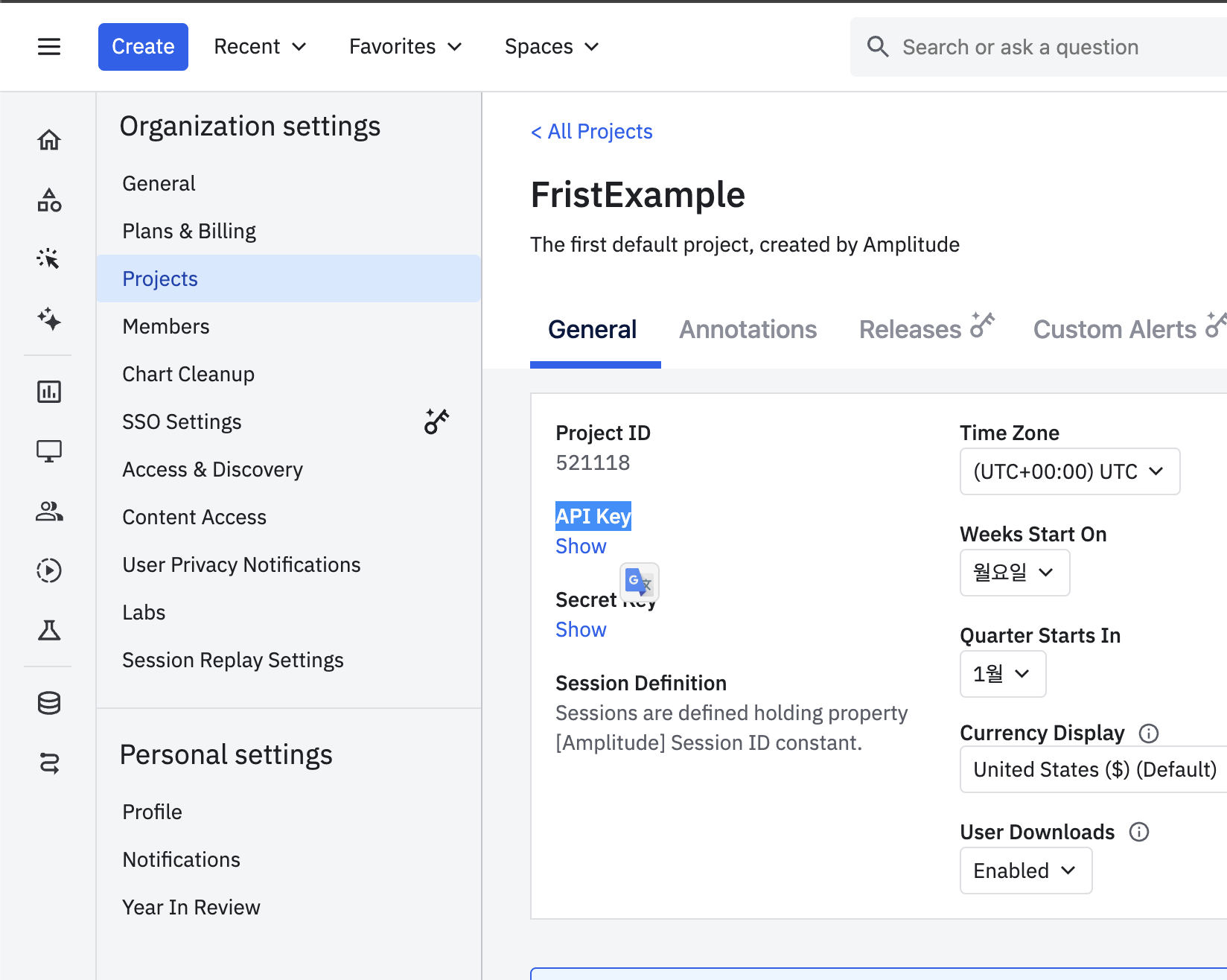Viewport: 1227px width, 980px height.
Task: Open the Time Zone UTC dropdown
Action: (x=1070, y=471)
